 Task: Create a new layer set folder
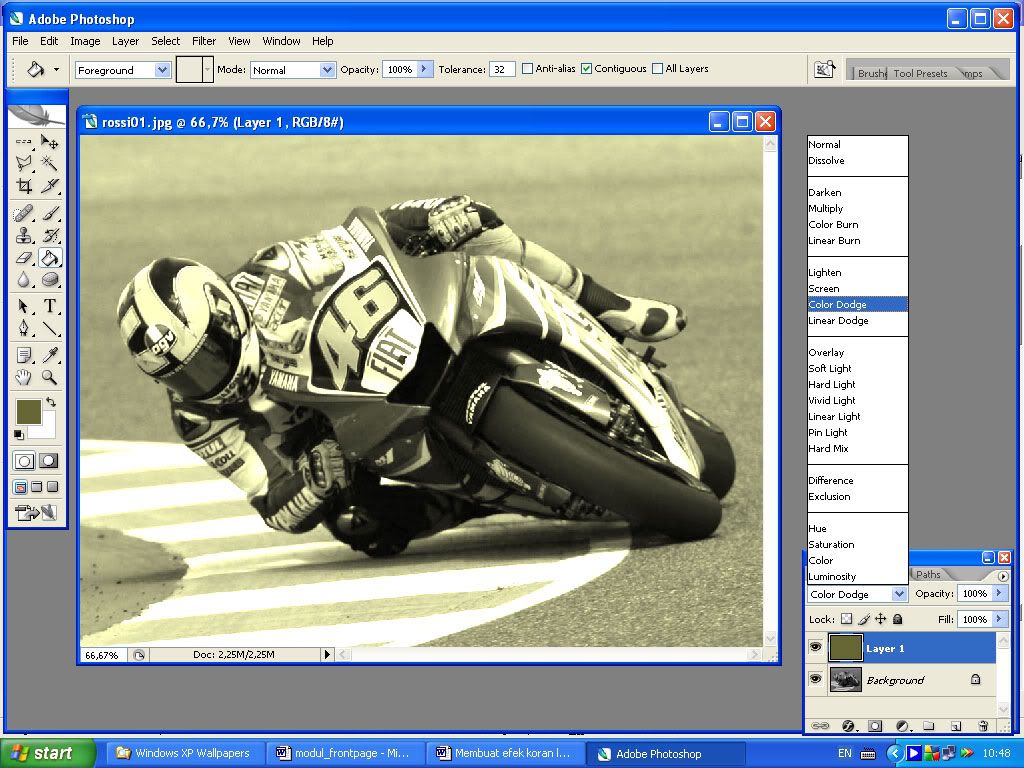[x=929, y=726]
